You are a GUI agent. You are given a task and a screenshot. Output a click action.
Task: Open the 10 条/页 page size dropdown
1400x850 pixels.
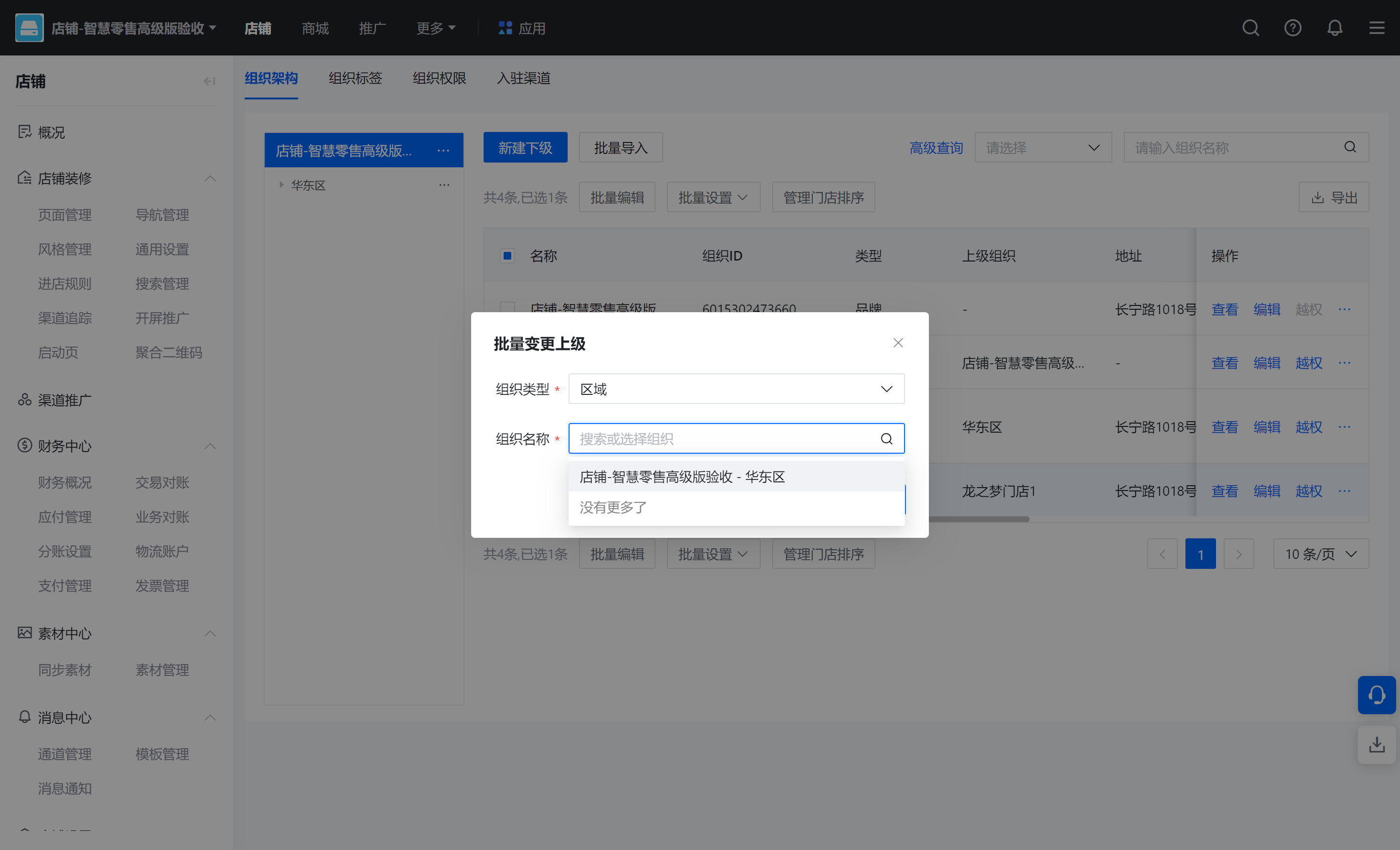(1321, 554)
